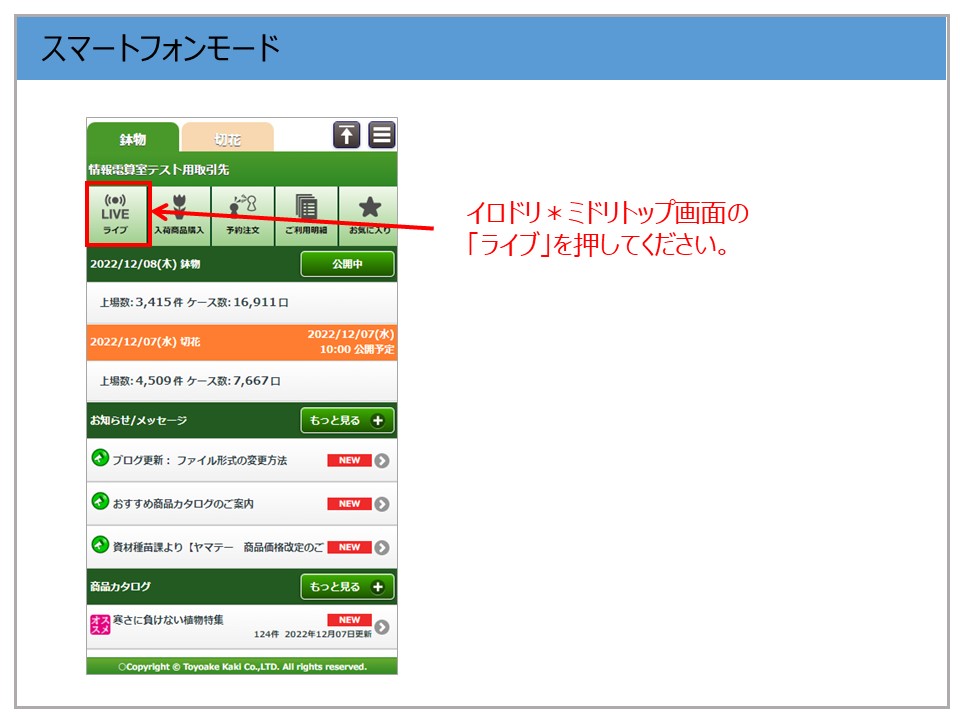Expand arrow on 寒さに負けない植物特集 row
960x720 pixels.
click(382, 627)
